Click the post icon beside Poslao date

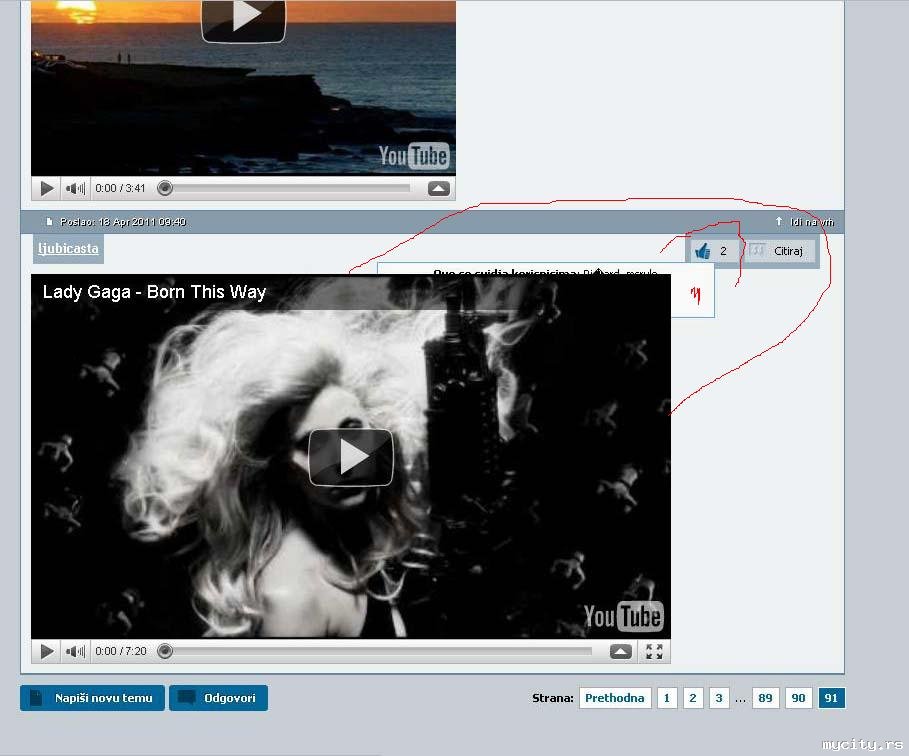coord(49,221)
